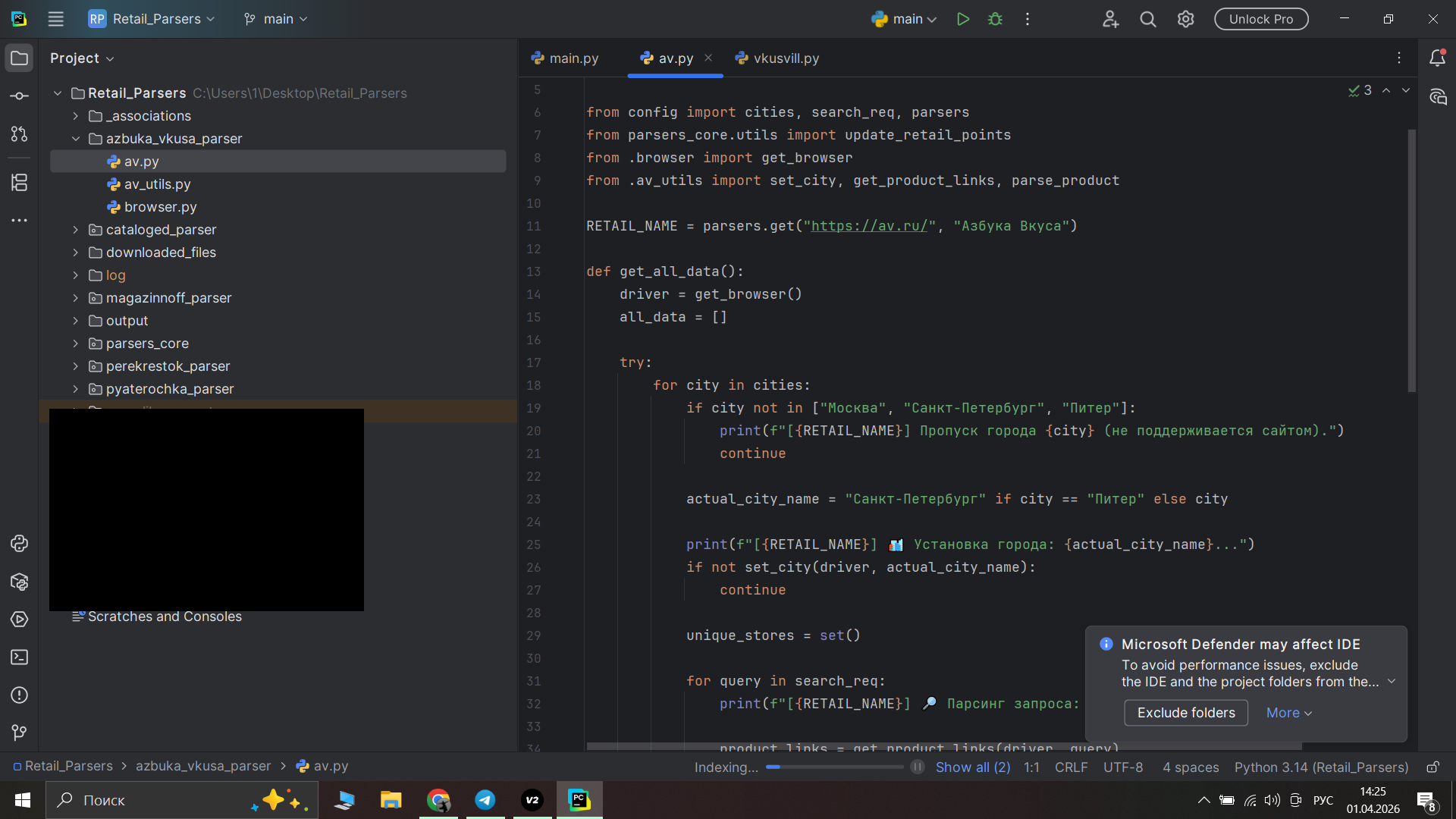Open the Notifications bell icon
Image resolution: width=1456 pixels, height=819 pixels.
1437,58
